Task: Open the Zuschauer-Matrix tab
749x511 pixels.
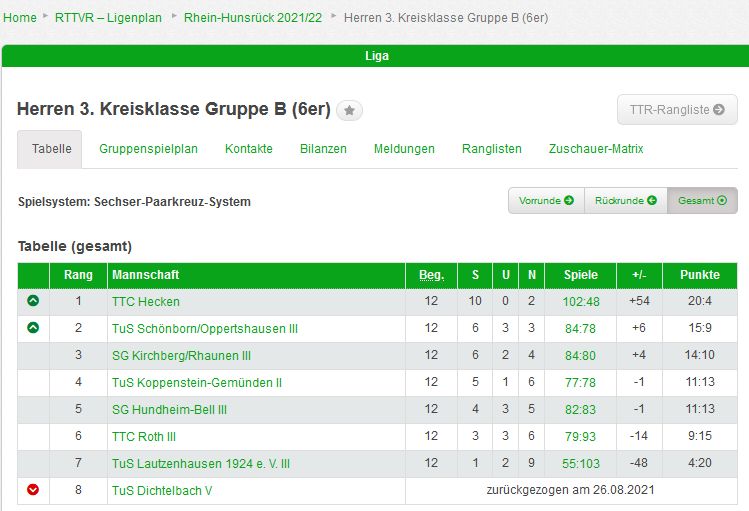Action: 596,149
